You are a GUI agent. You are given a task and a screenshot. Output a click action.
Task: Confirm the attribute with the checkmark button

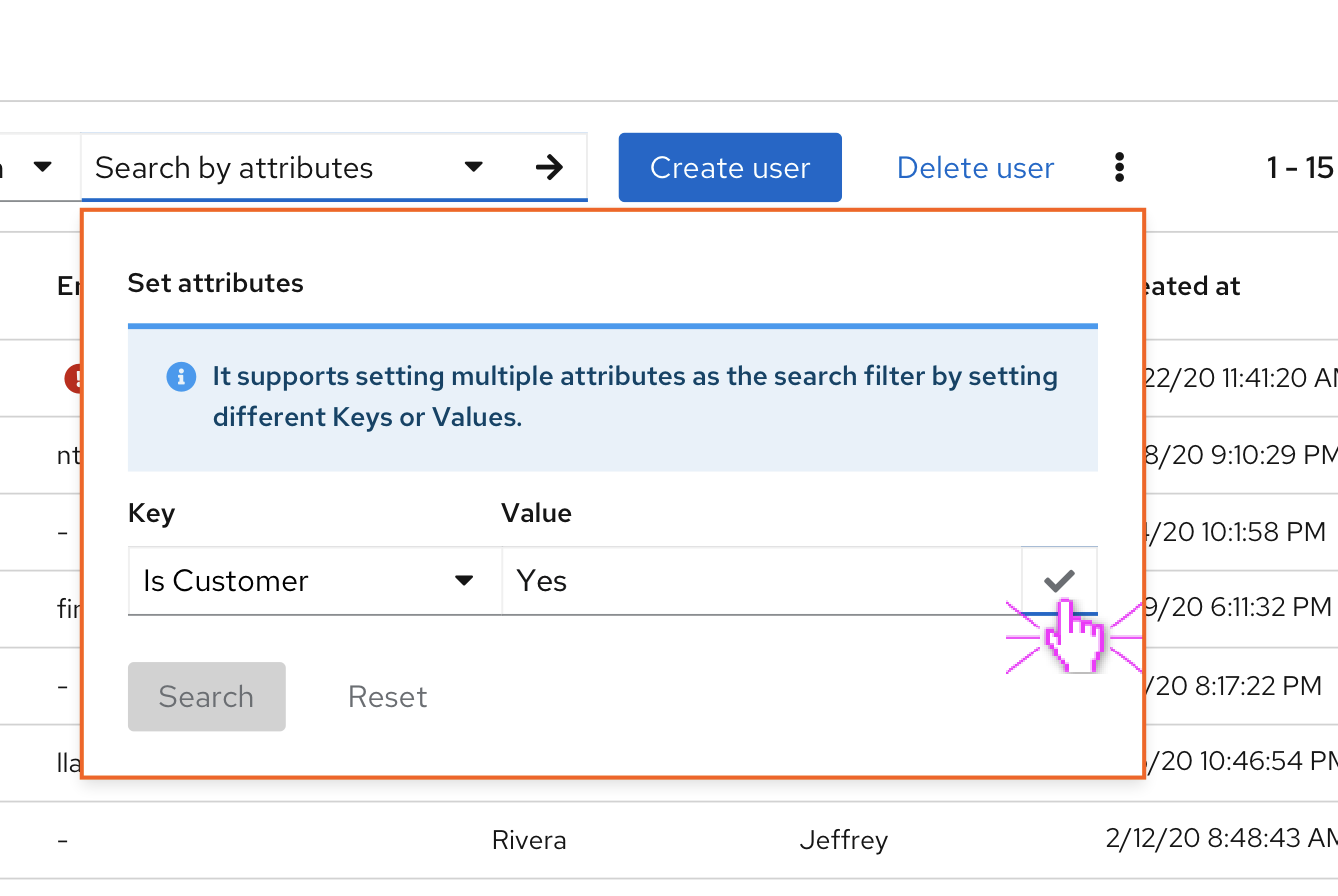point(1059,580)
